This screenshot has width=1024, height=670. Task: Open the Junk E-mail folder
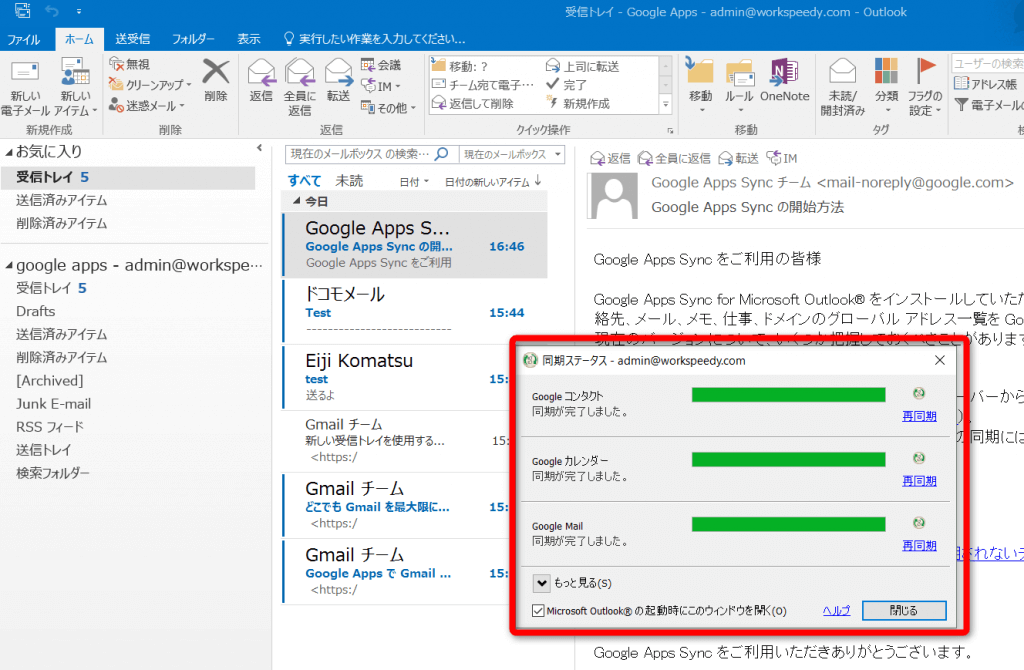(54, 404)
